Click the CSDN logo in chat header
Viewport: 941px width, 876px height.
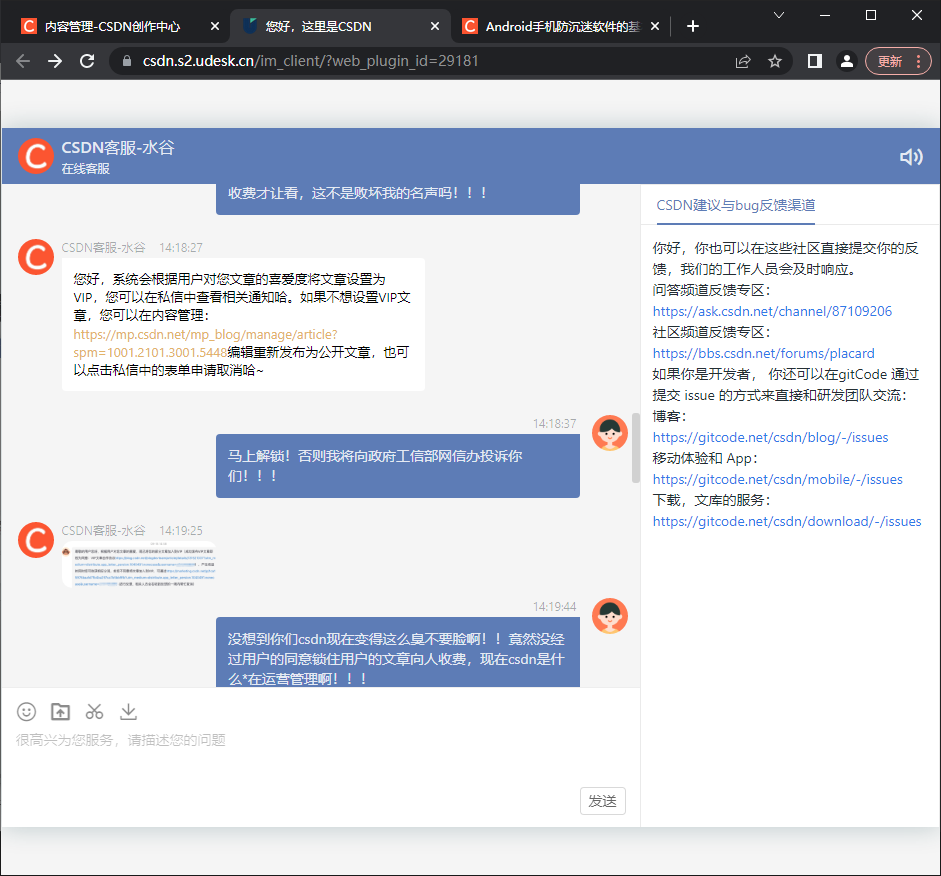36,156
